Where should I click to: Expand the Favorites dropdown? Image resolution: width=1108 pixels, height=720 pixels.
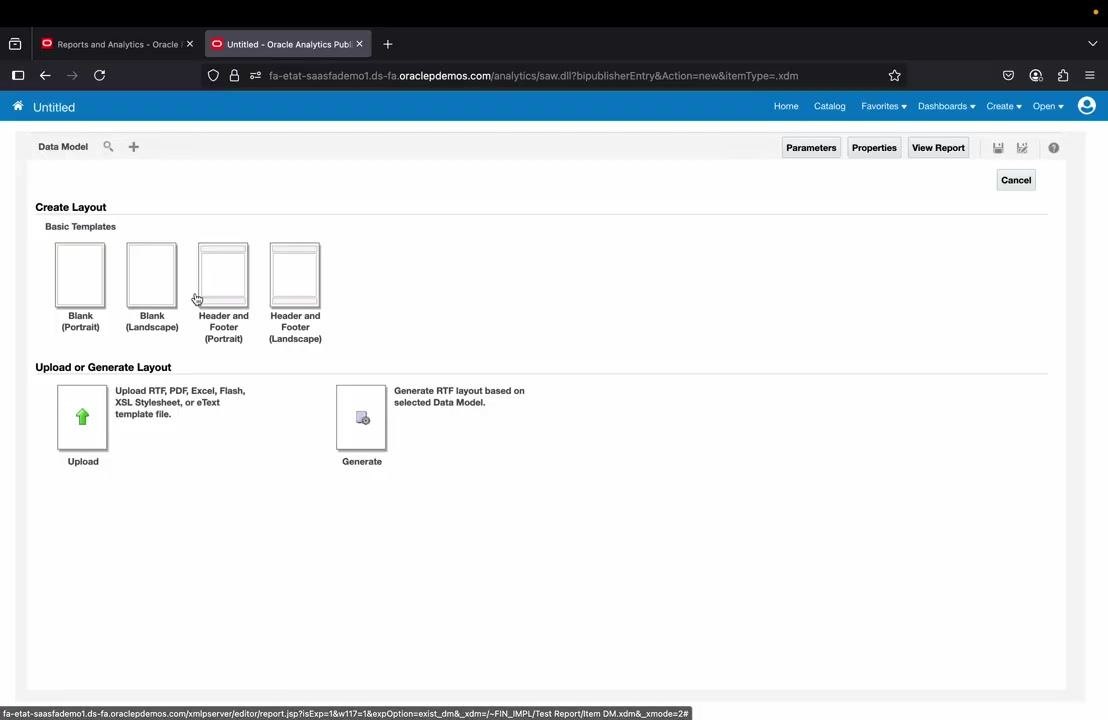point(883,106)
